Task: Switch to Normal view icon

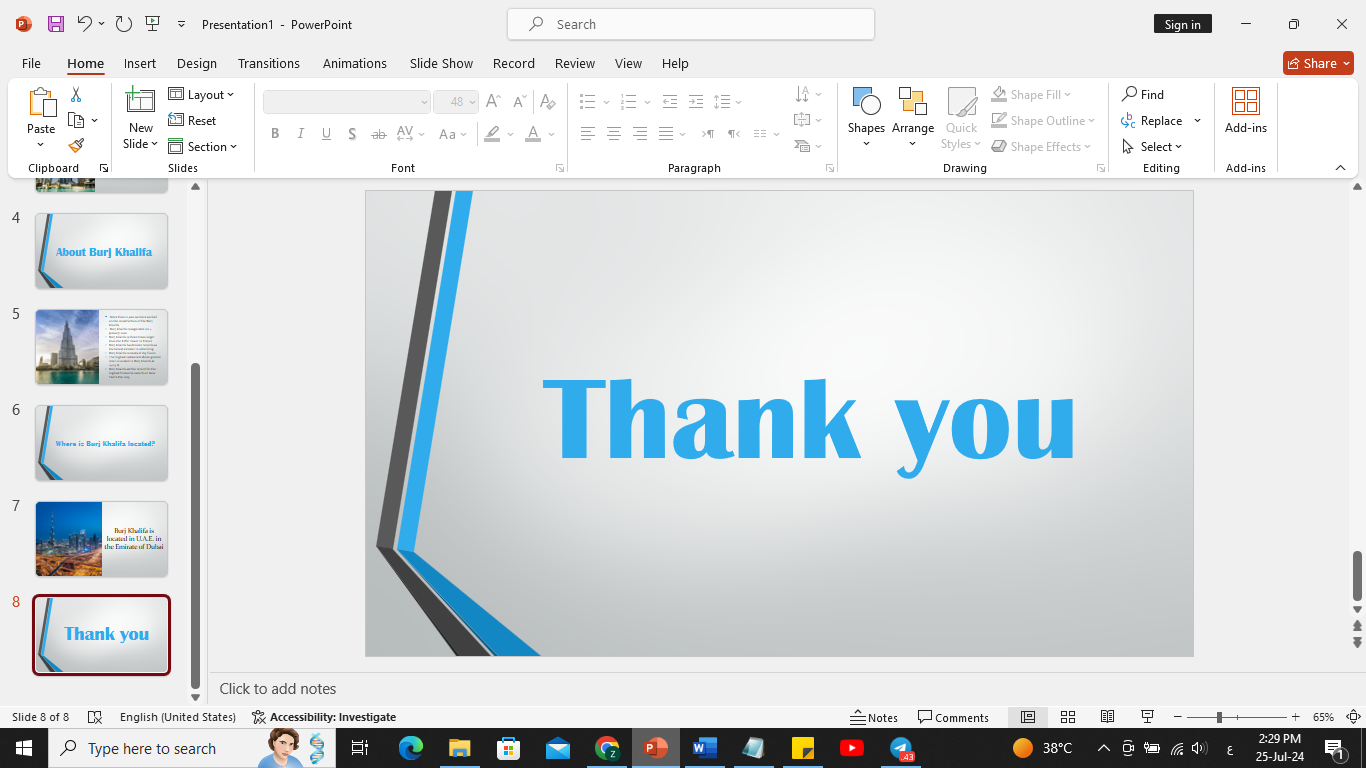Action: 1027,717
